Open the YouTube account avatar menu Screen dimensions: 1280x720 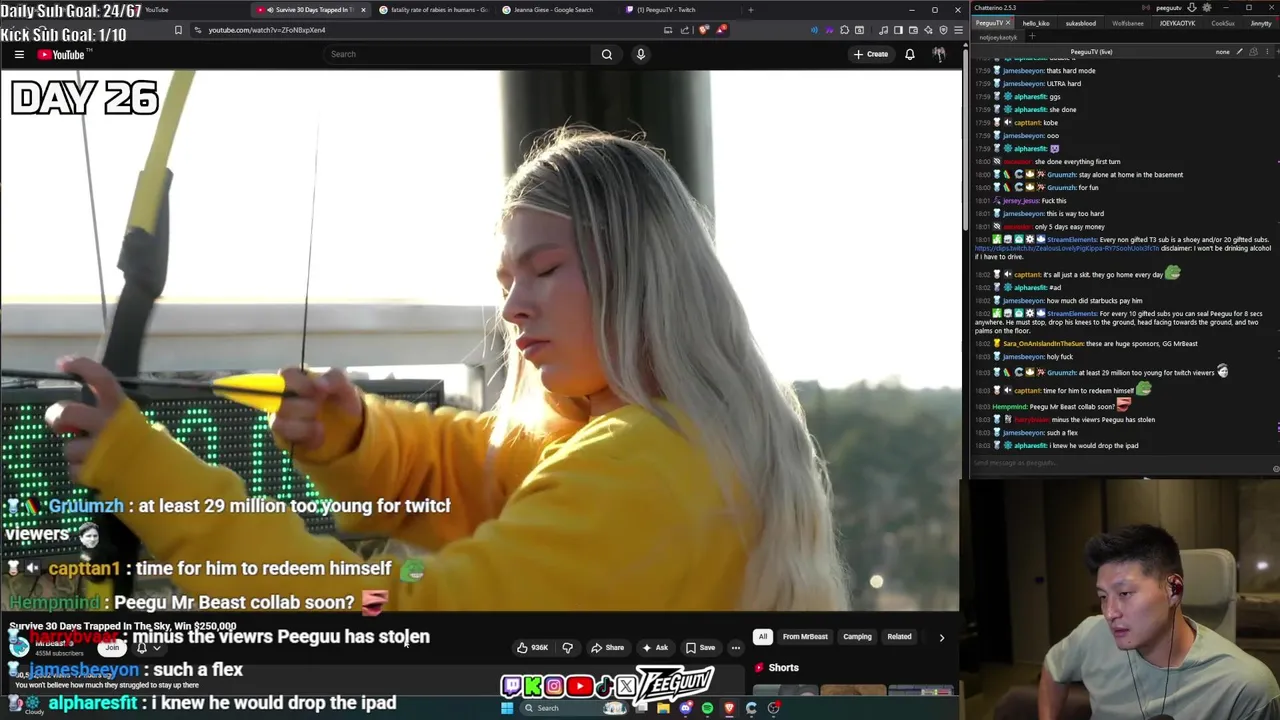[x=939, y=54]
